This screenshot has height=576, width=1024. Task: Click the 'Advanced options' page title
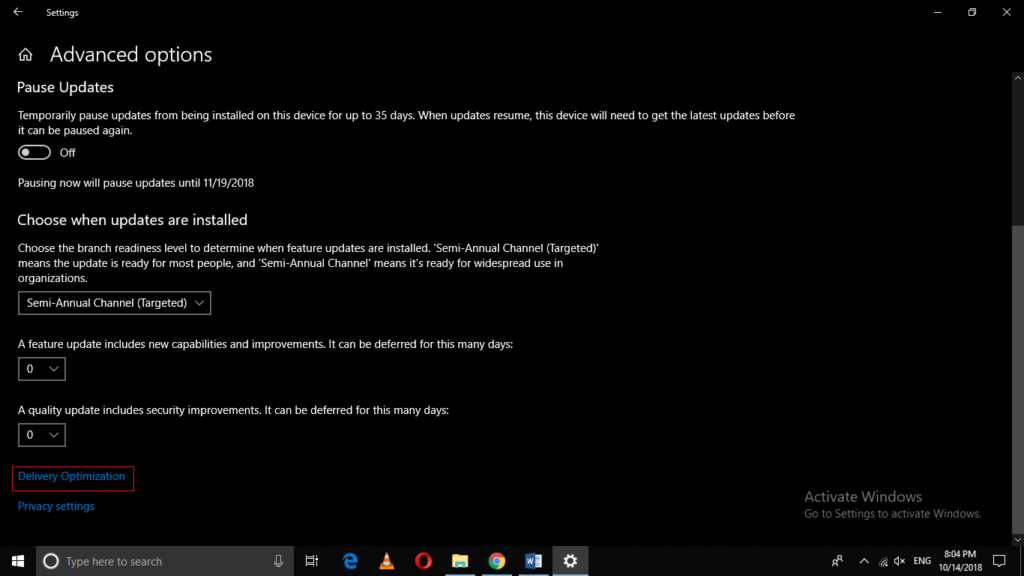click(x=131, y=55)
